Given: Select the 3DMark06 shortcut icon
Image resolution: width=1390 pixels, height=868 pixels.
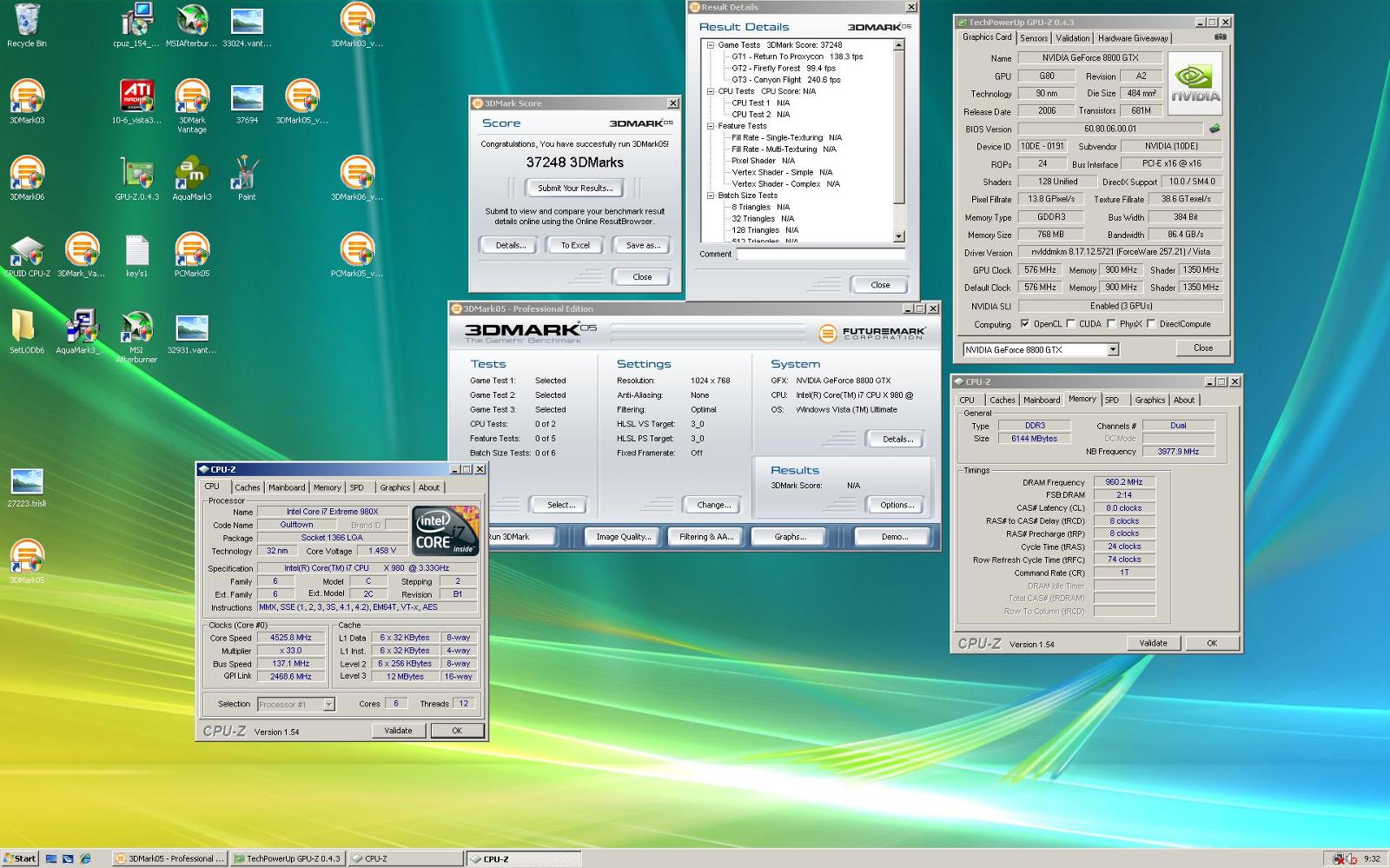Looking at the screenshot, I should pyautogui.click(x=27, y=178).
